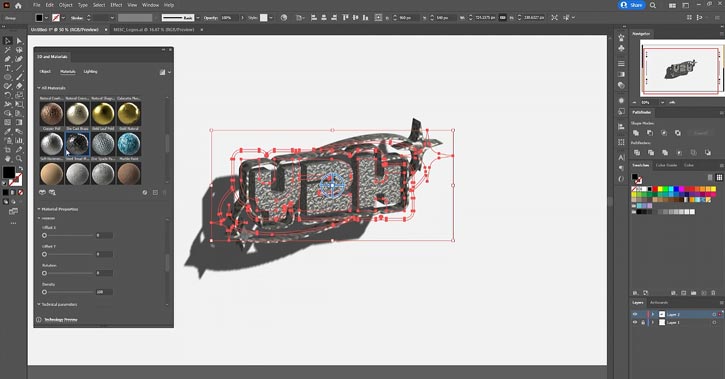Click add new material icon
Viewport: 725px width, 379px height.
[x=155, y=192]
